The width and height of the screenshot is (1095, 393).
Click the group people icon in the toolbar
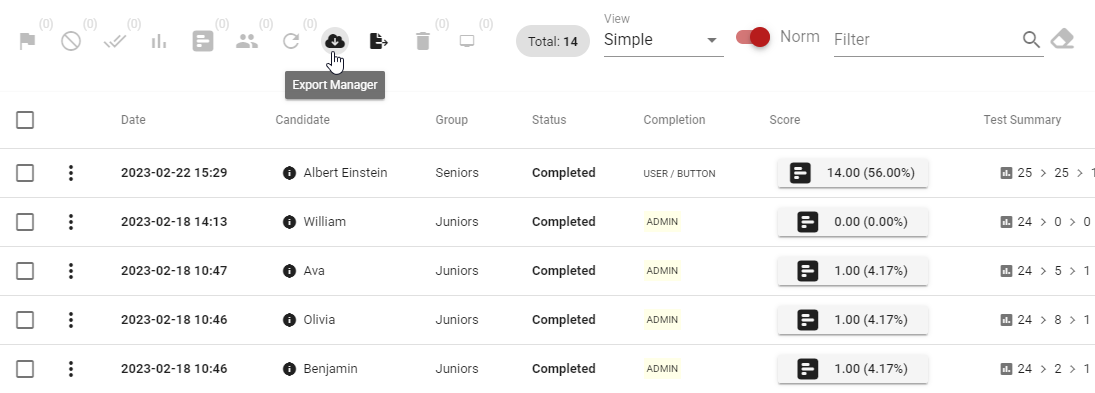point(247,41)
